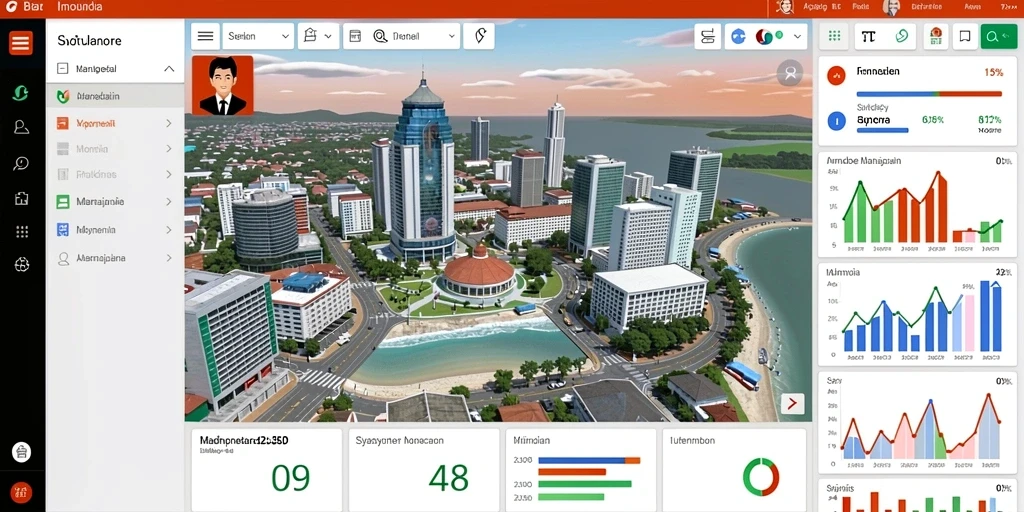The image size is (1024, 512).
Task: Click the second avatar portrait in the top-right header
Action: point(891,7)
